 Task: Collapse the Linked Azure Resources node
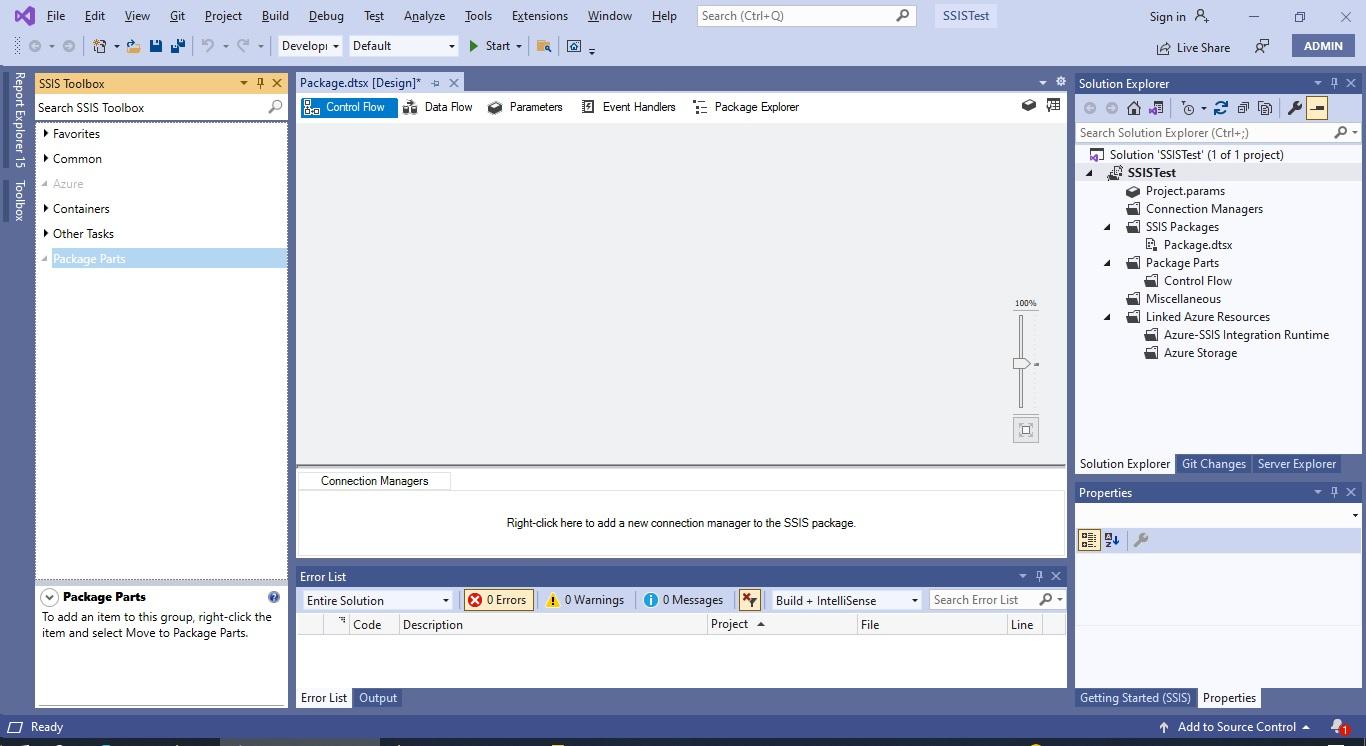click(1107, 317)
